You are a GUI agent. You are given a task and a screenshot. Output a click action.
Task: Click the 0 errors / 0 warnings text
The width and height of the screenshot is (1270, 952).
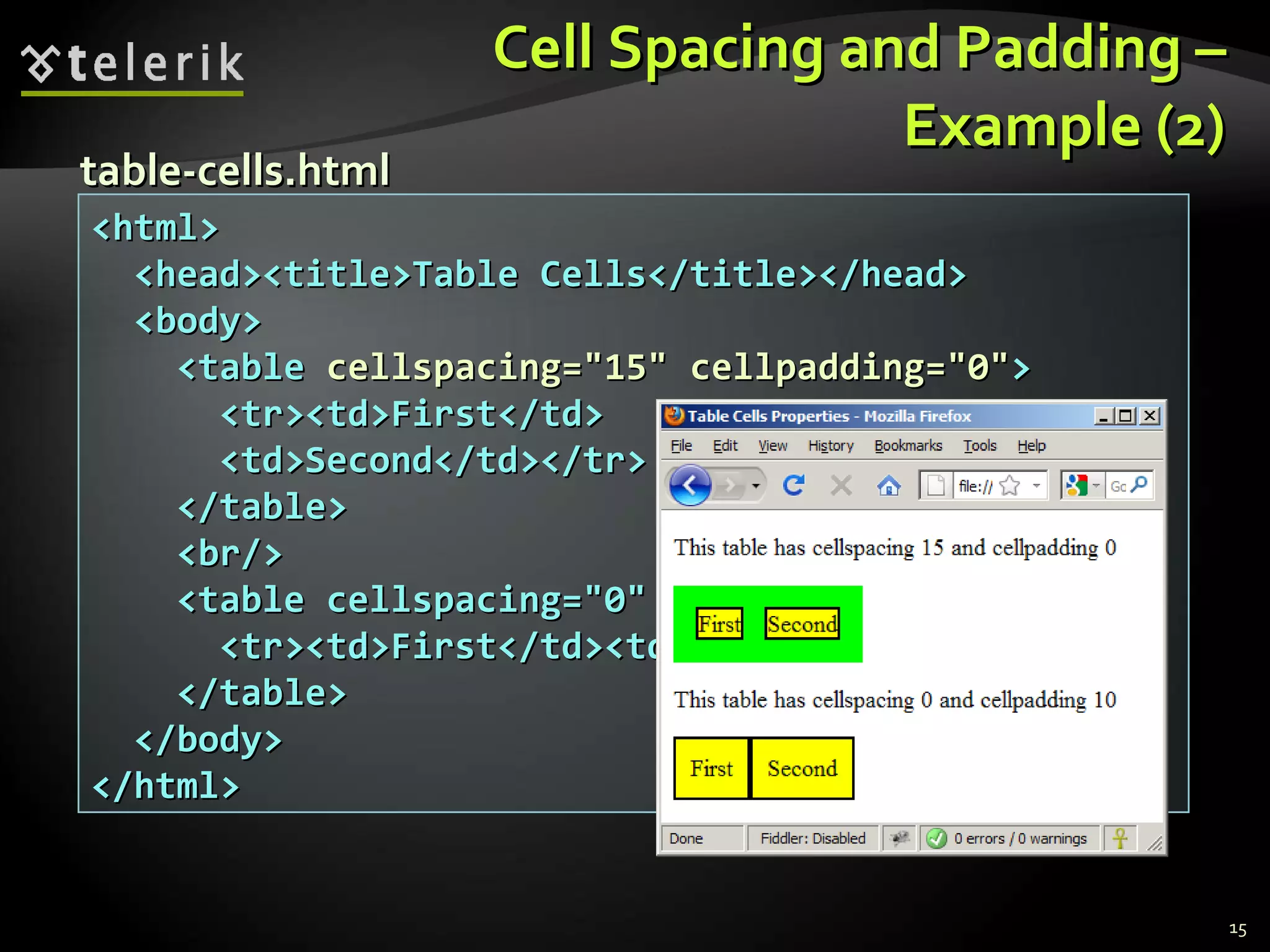click(1020, 839)
